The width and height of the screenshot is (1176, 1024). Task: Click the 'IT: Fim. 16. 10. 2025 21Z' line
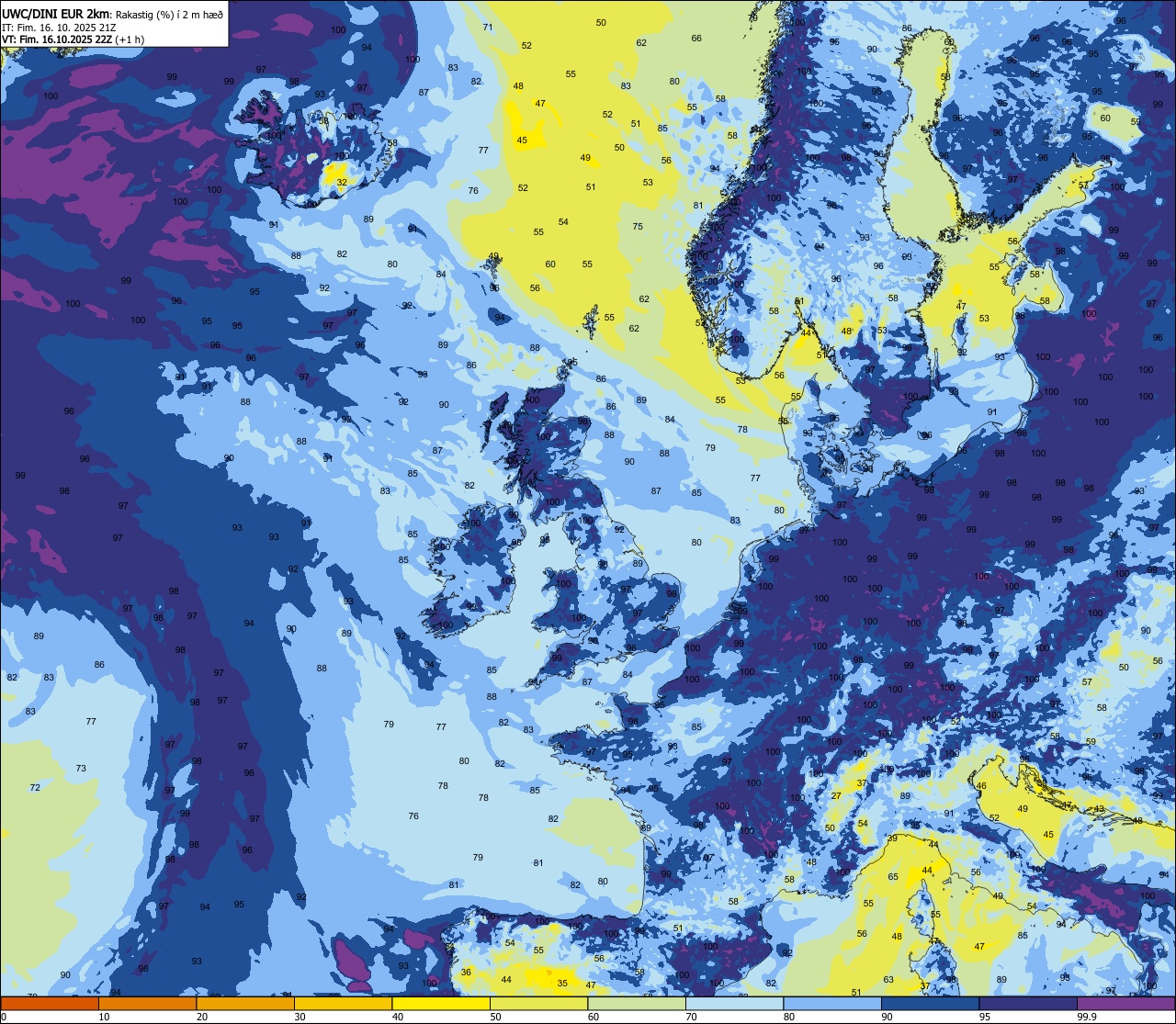pyautogui.click(x=59, y=28)
